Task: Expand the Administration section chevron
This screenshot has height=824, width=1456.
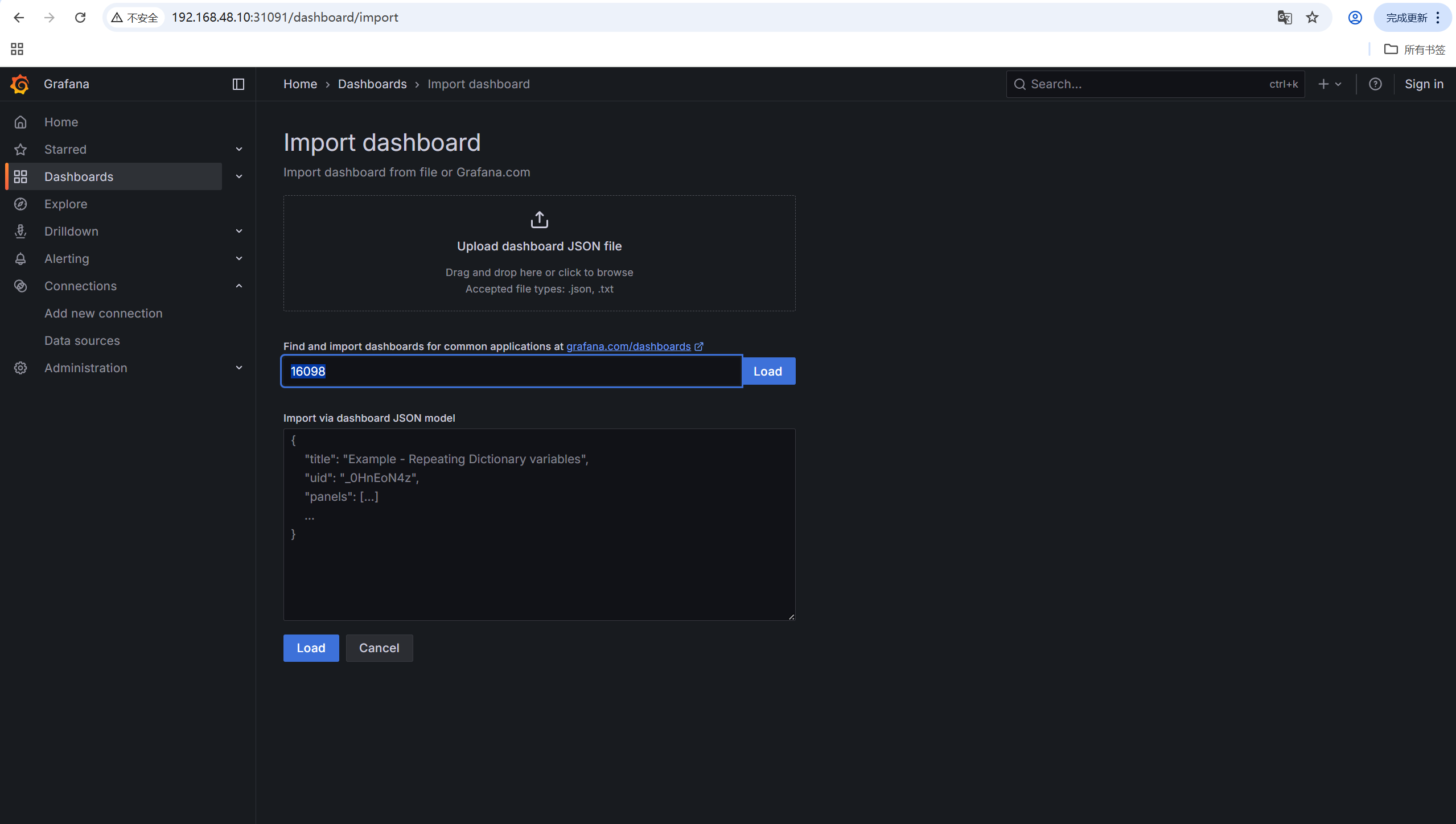Action: (x=239, y=368)
